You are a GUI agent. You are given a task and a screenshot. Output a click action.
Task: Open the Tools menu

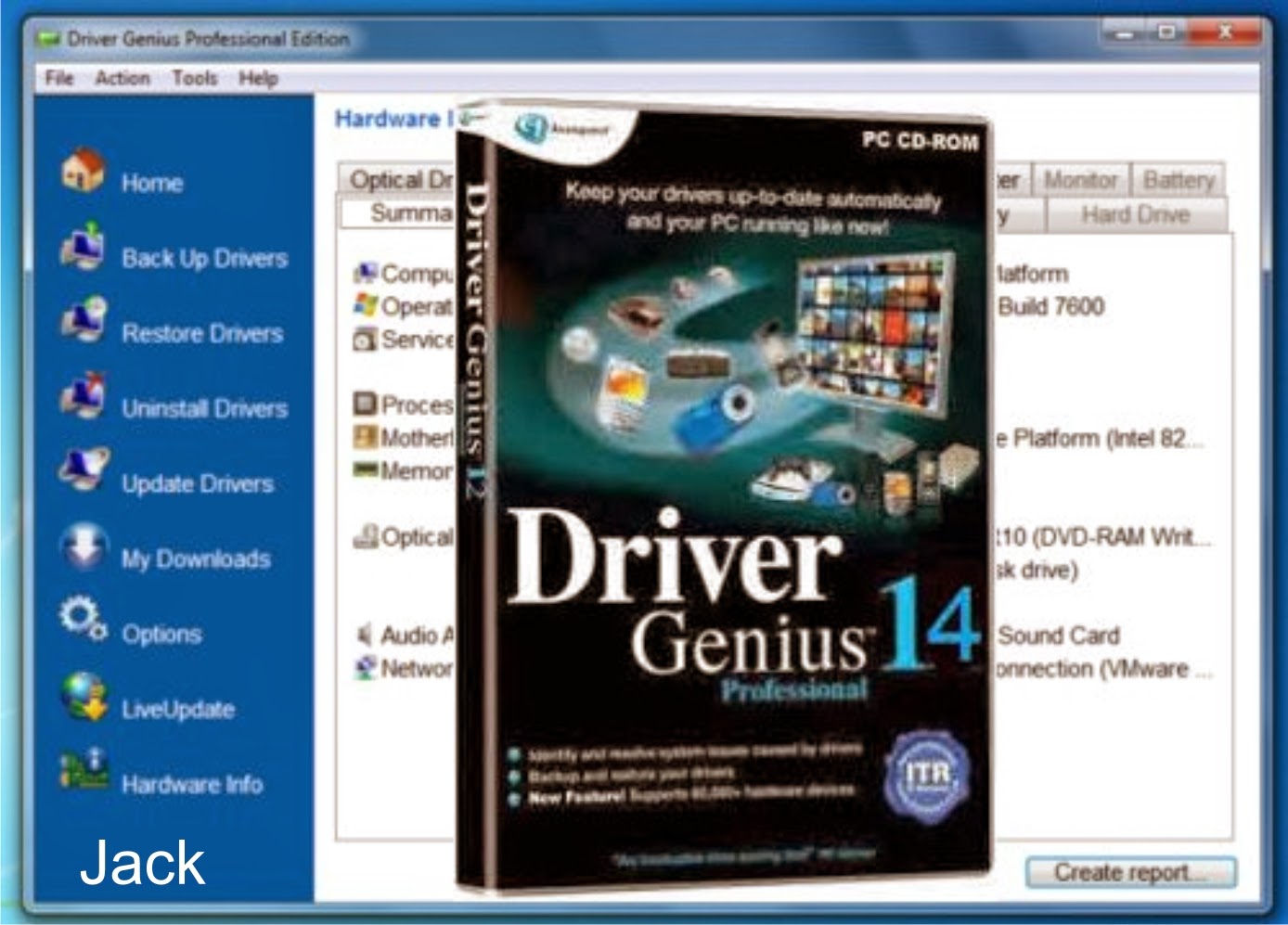coord(194,79)
